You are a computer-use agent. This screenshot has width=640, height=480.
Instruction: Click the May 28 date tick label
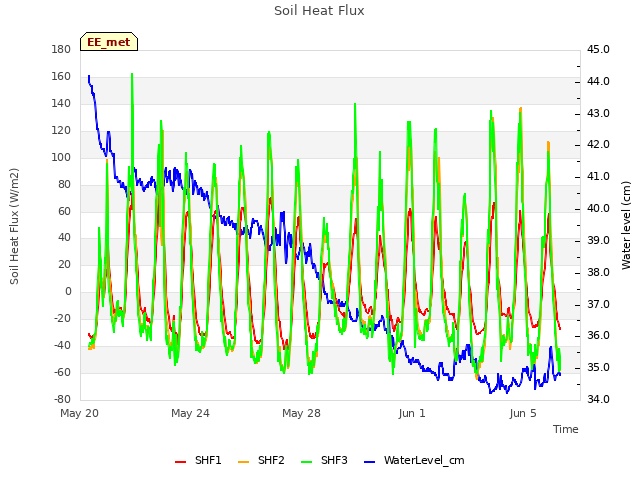pos(301,413)
